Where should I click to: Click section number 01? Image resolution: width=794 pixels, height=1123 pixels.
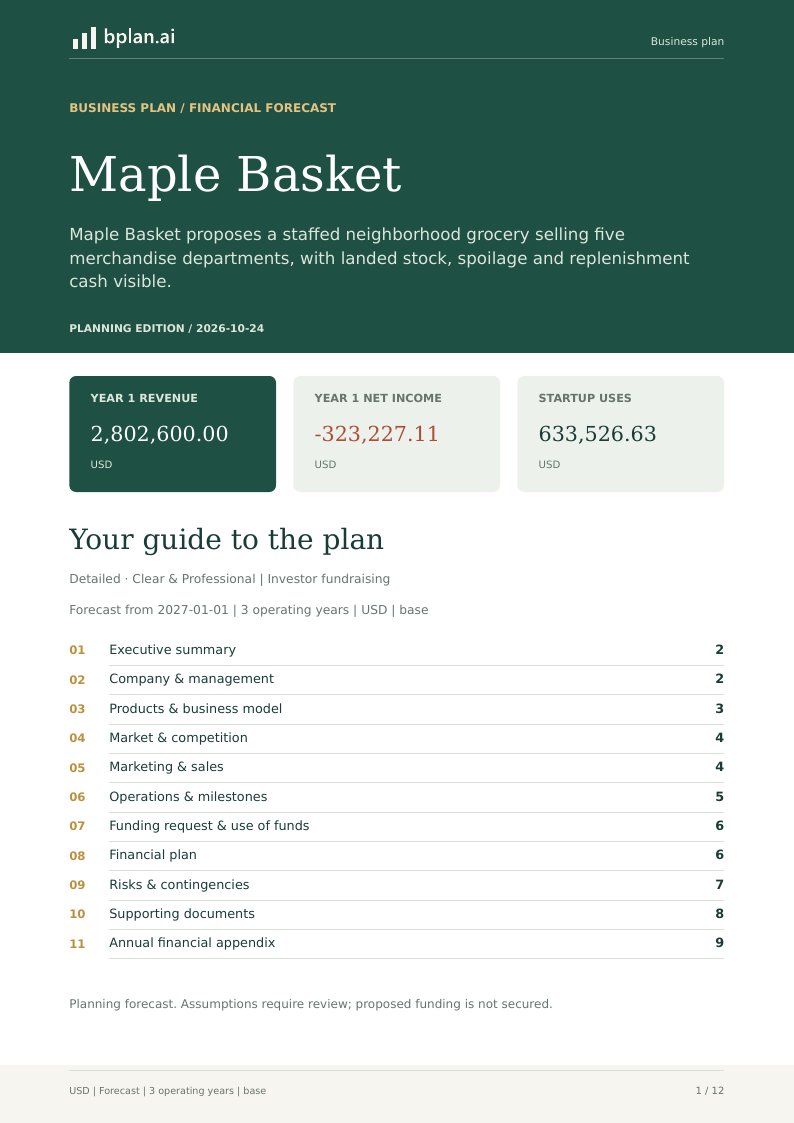pyautogui.click(x=77, y=650)
